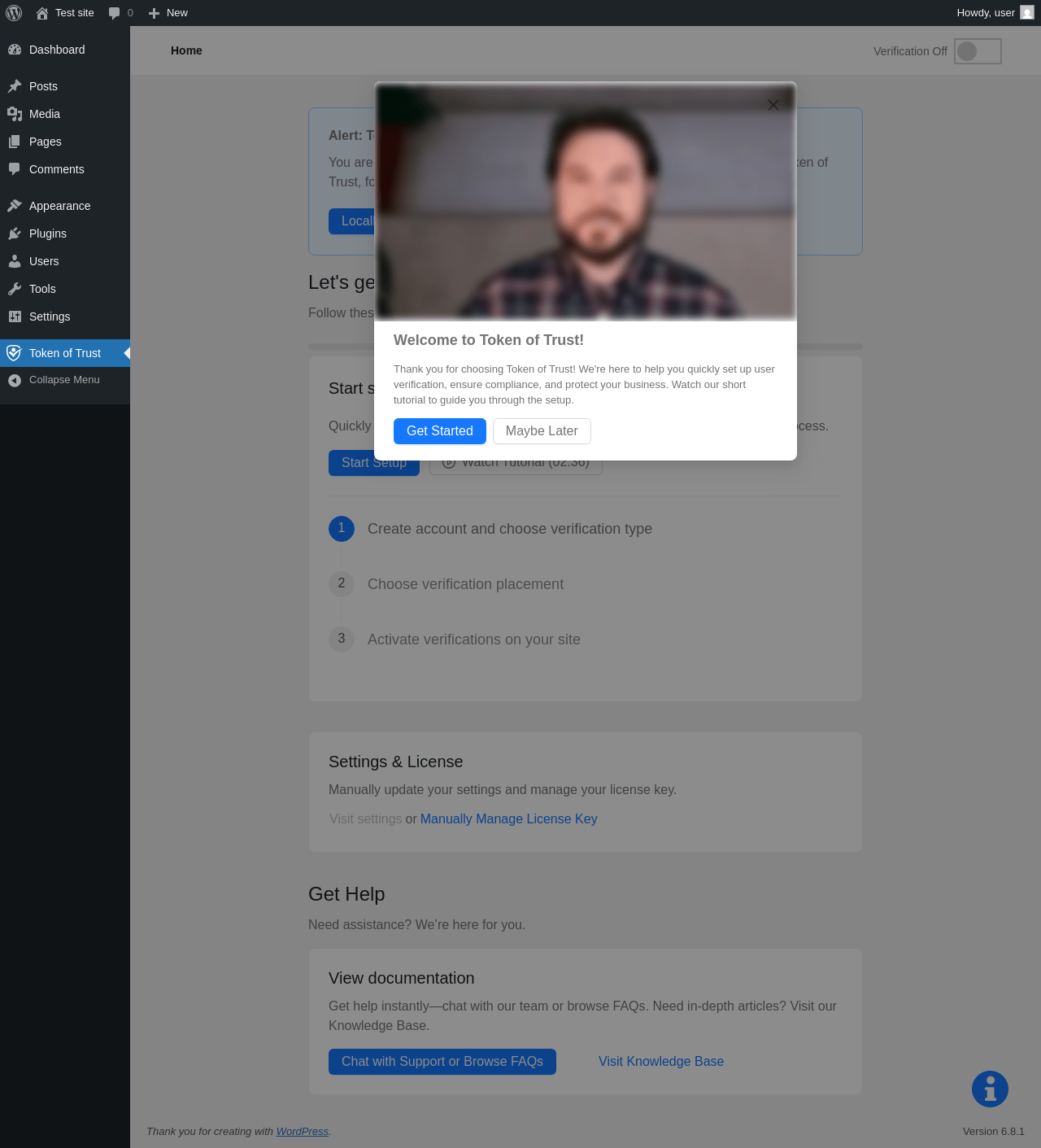This screenshot has height=1148, width=1041.
Task: Open Manually Manage License Key link
Action: pos(509,819)
